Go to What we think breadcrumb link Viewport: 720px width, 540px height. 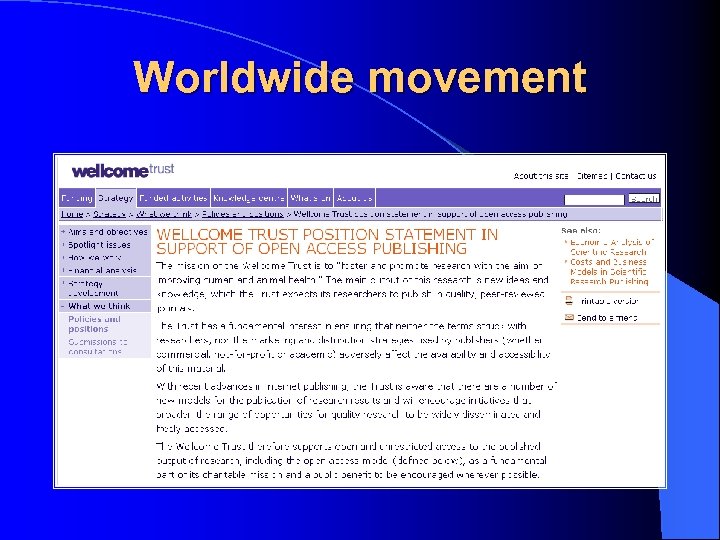164,214
